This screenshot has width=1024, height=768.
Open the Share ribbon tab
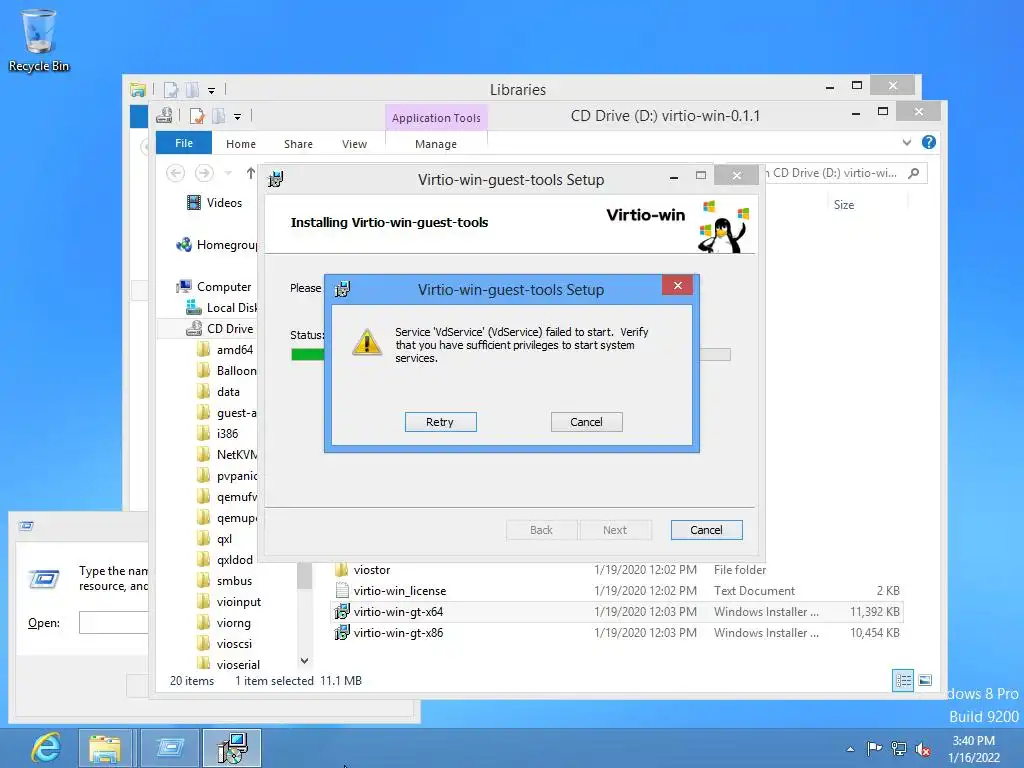point(298,144)
